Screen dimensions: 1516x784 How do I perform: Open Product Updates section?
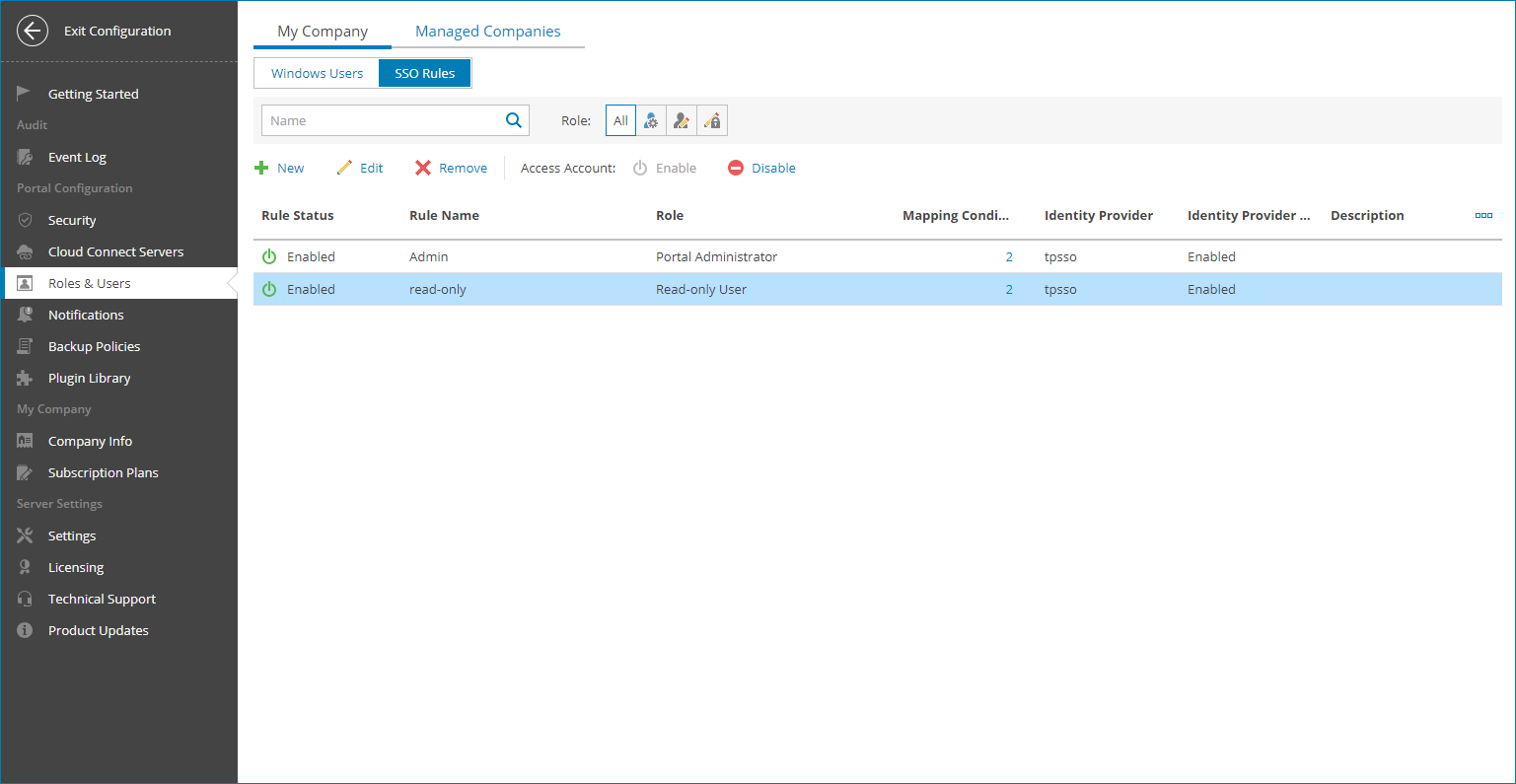pos(98,630)
